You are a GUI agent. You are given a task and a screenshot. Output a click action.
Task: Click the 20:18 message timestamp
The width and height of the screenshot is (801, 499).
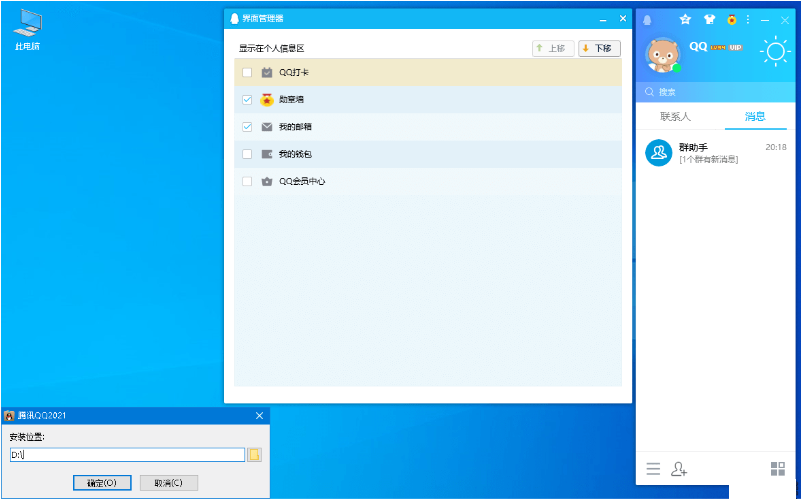coord(775,147)
